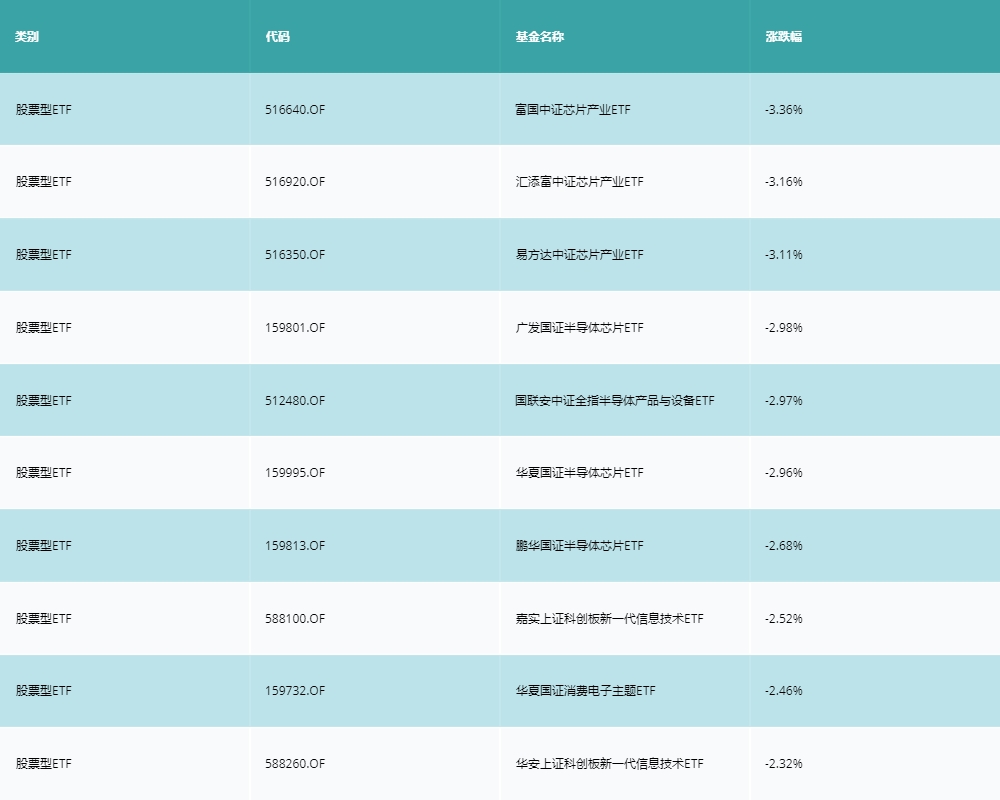This screenshot has height=800, width=1000.
Task: Click the 基金名称 column header
Action: point(539,37)
